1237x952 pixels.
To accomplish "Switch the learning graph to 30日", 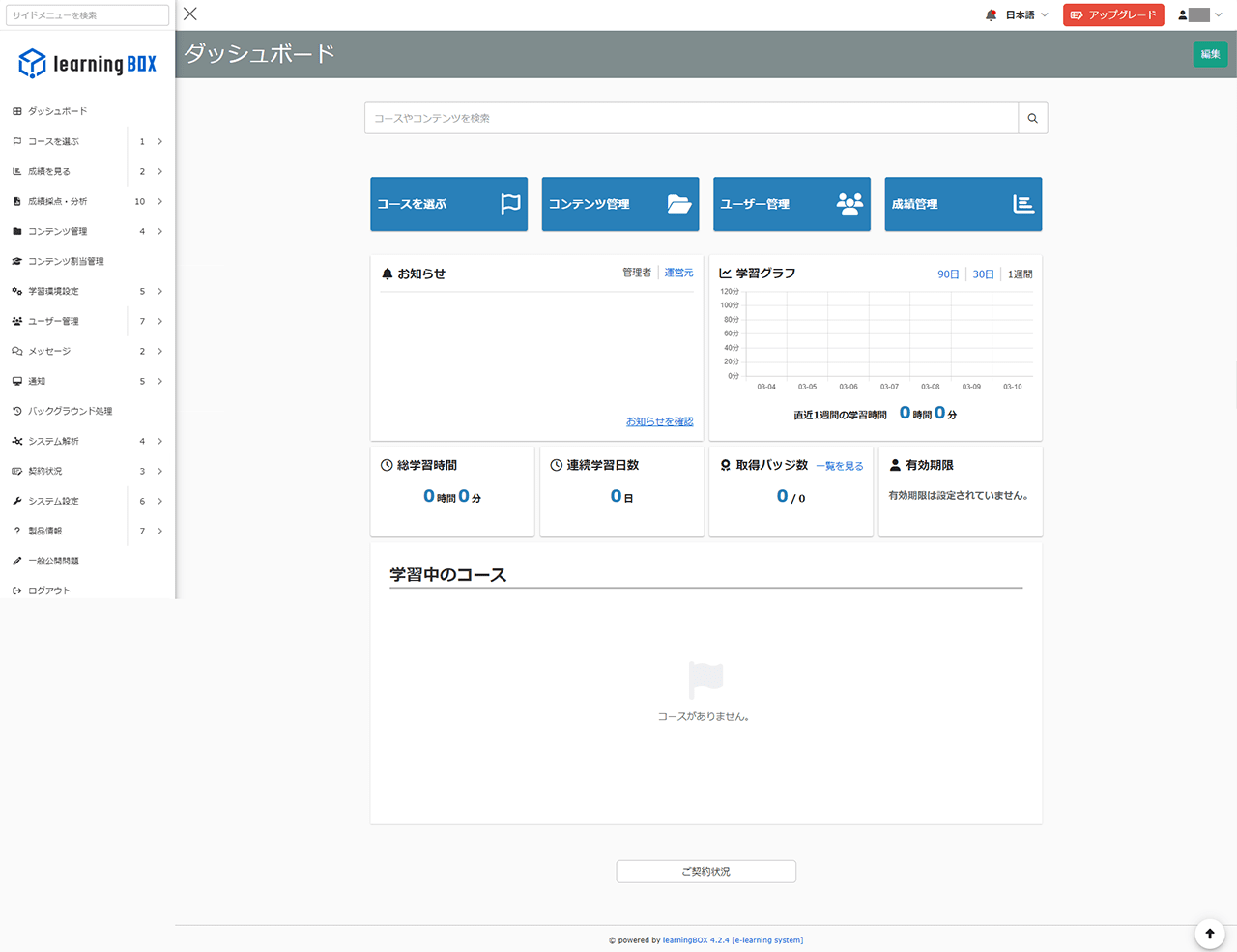I will tap(983, 274).
